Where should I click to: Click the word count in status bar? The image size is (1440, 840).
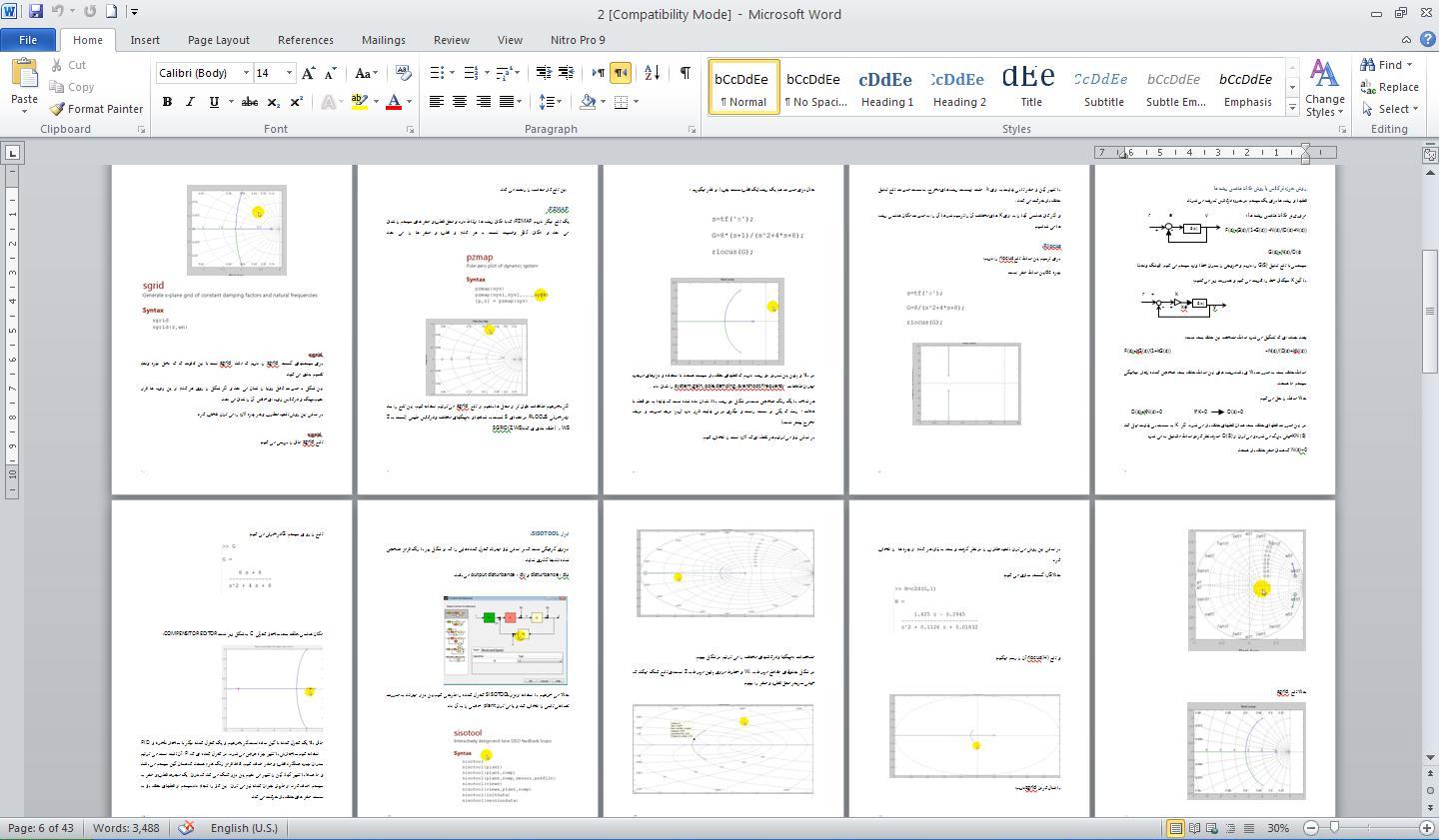pyautogui.click(x=126, y=828)
